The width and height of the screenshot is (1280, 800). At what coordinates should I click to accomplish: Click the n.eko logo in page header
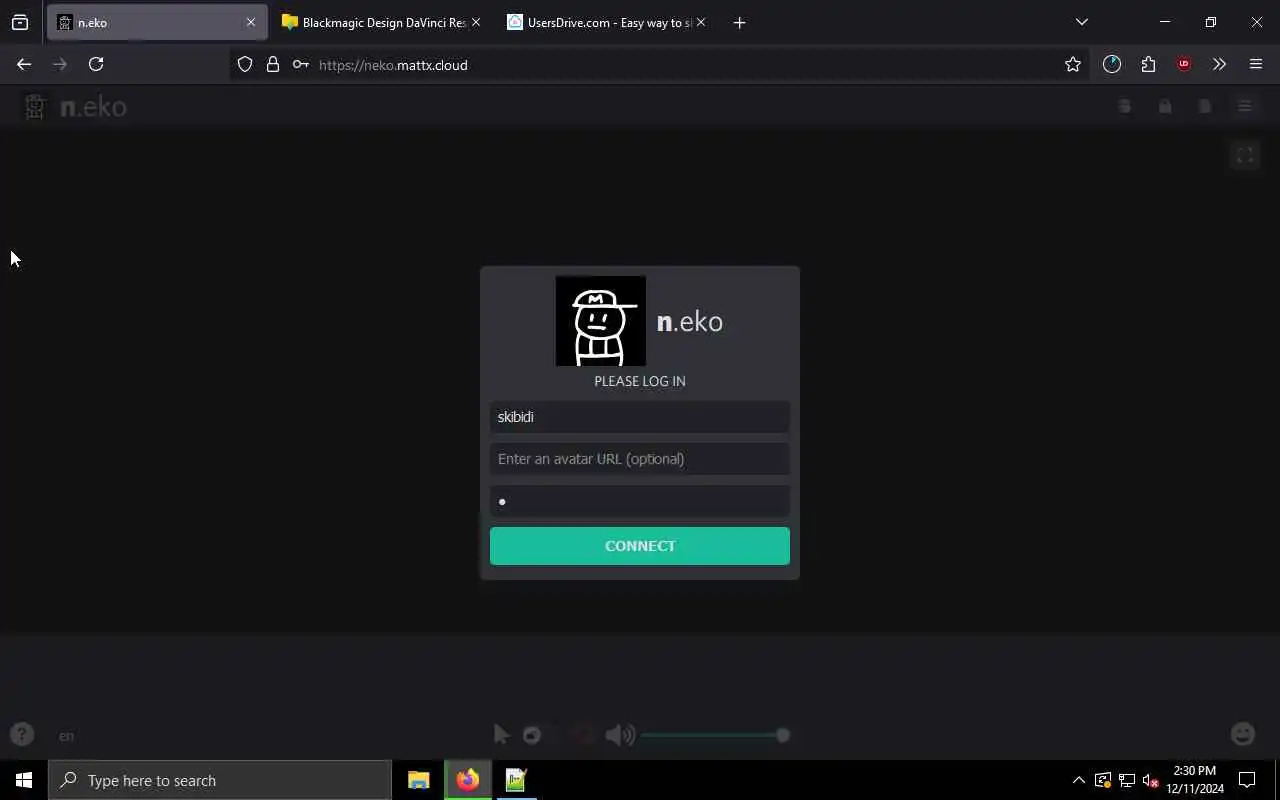pos(75,107)
